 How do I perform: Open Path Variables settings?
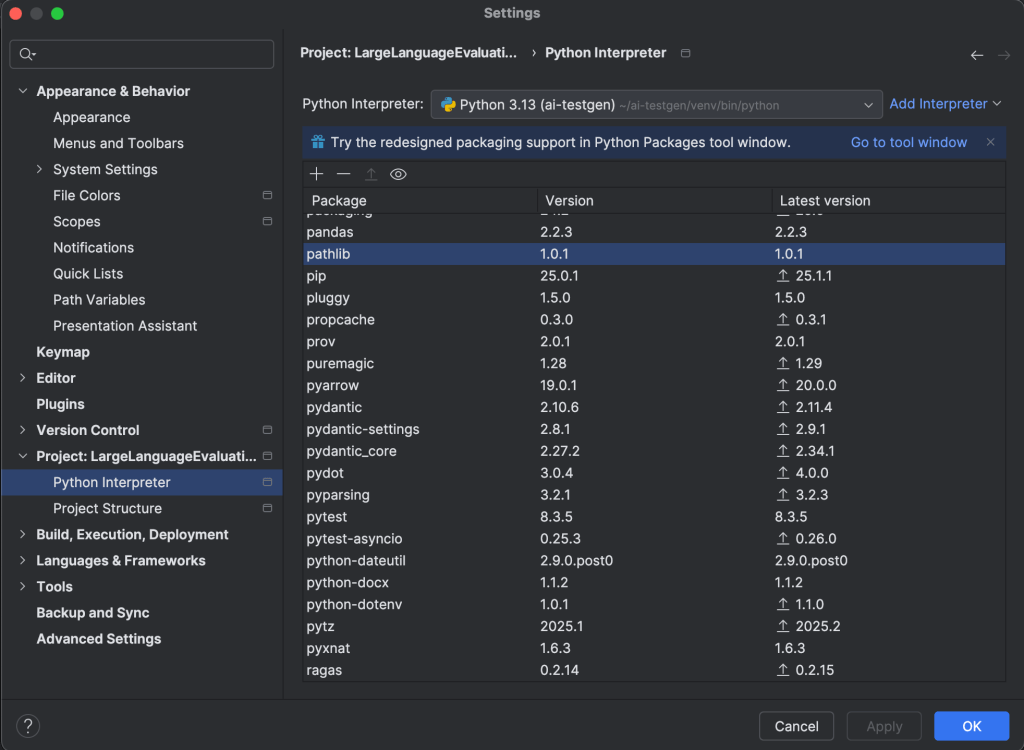[99, 300]
